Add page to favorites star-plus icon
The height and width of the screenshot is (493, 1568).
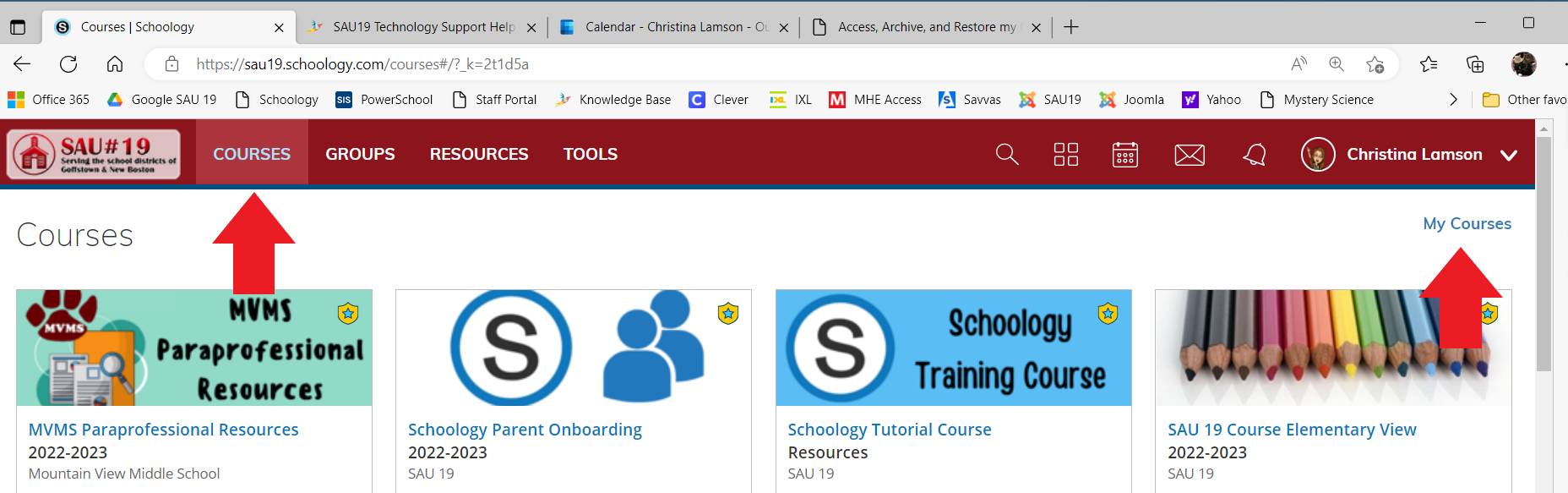point(1375,64)
